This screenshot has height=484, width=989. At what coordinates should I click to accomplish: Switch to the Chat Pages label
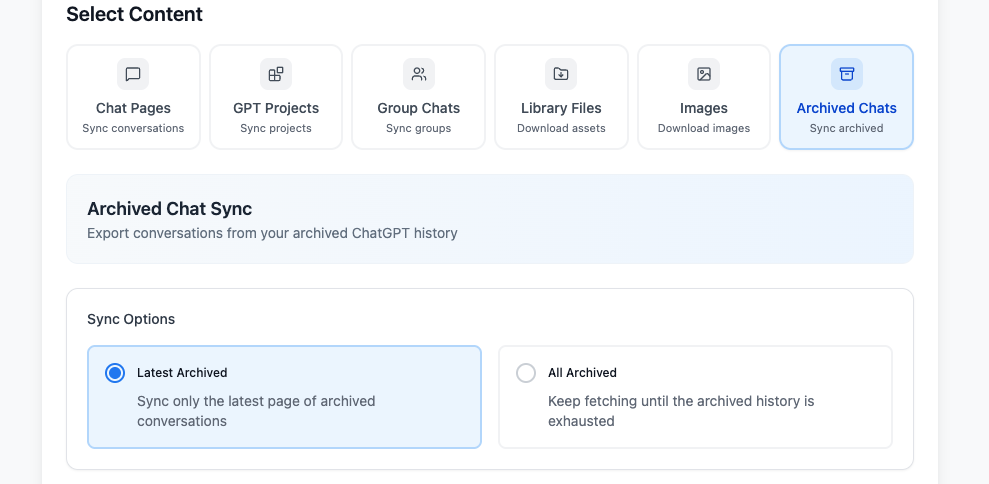[x=133, y=109]
